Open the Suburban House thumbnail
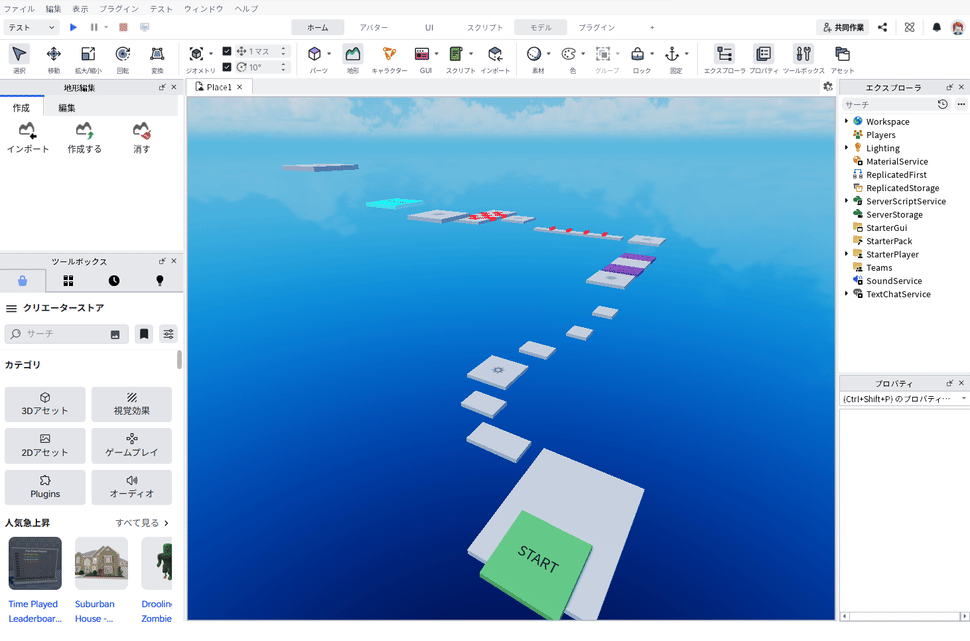This screenshot has width=970, height=641. [101, 563]
